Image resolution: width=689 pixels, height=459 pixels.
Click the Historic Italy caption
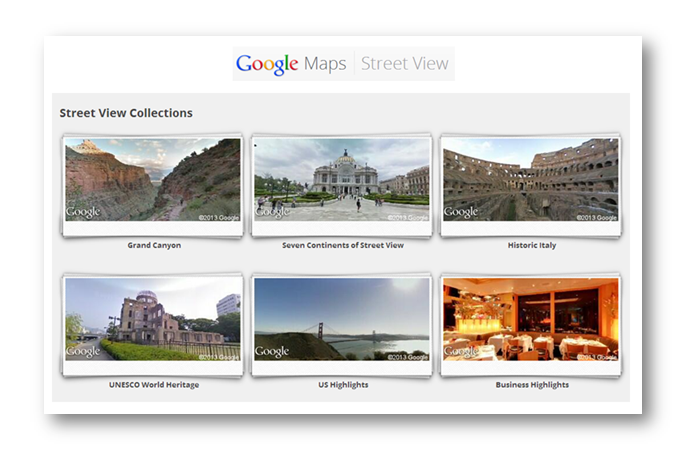click(532, 245)
